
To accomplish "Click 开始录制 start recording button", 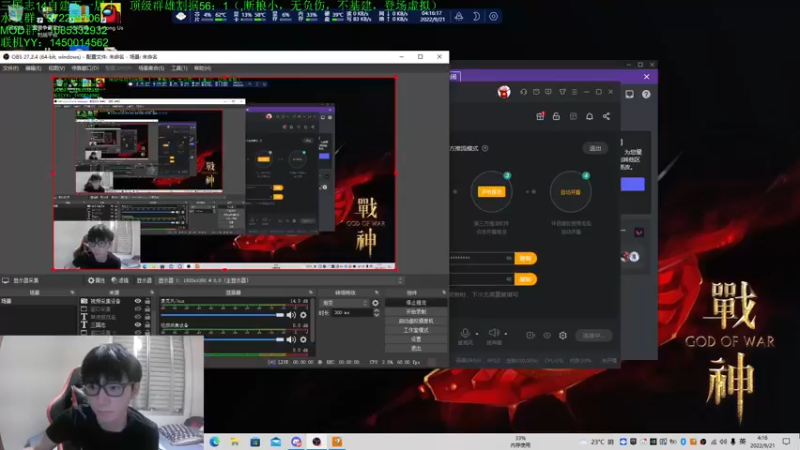I will [416, 312].
